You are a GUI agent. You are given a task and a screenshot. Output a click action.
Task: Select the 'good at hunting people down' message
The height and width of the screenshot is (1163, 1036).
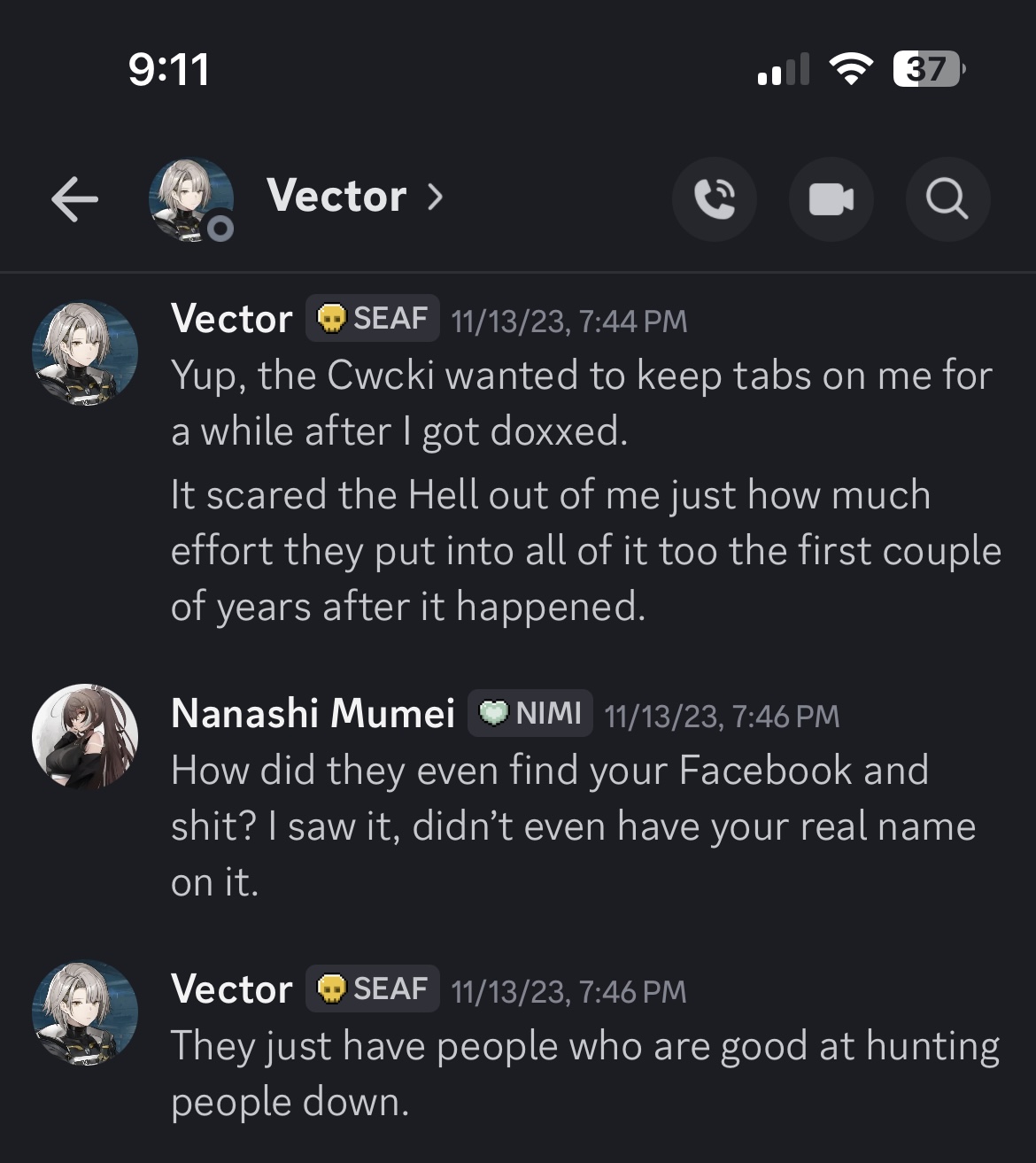(x=585, y=1074)
